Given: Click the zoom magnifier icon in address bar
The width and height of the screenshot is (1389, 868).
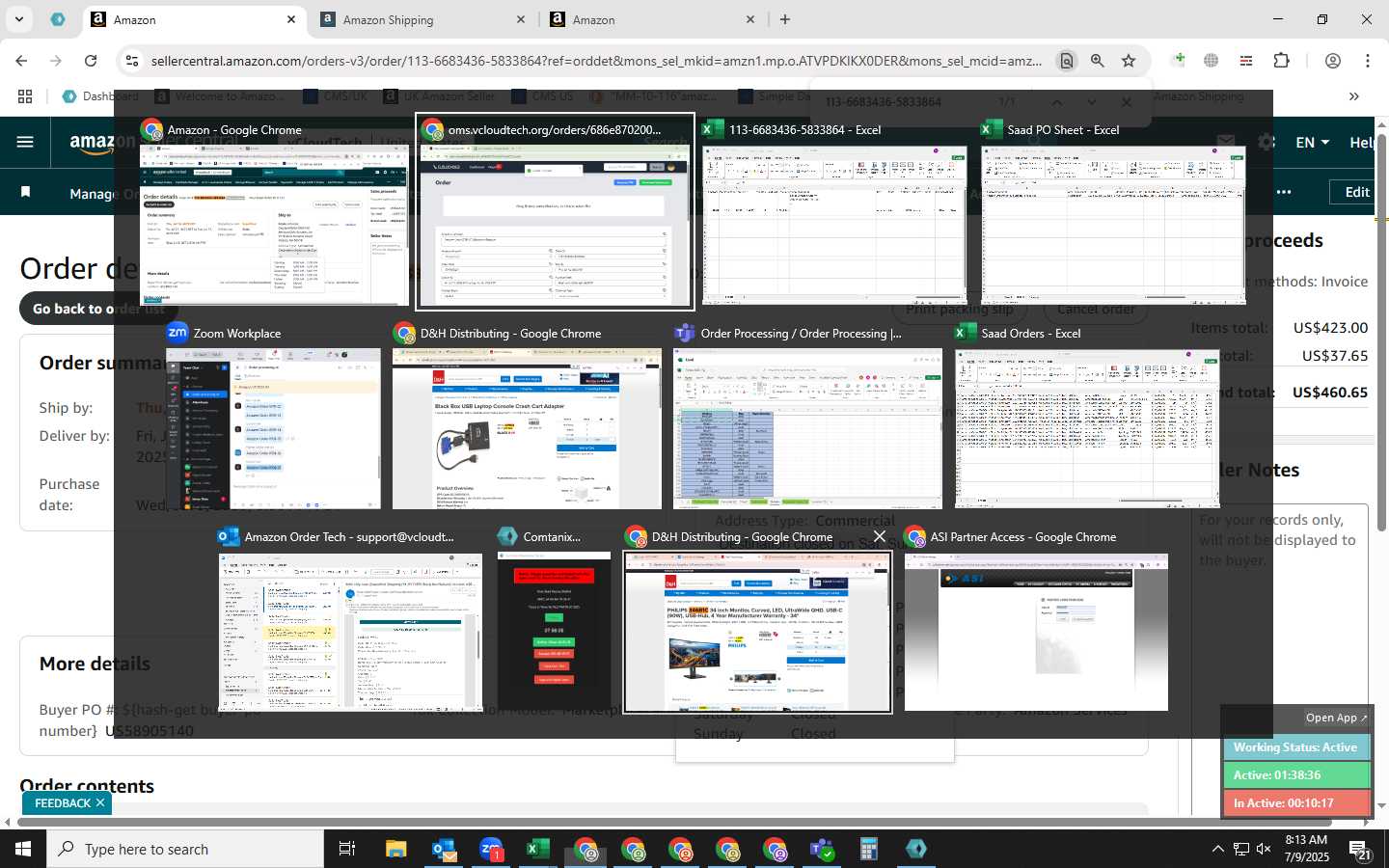Looking at the screenshot, I should coord(1098,61).
